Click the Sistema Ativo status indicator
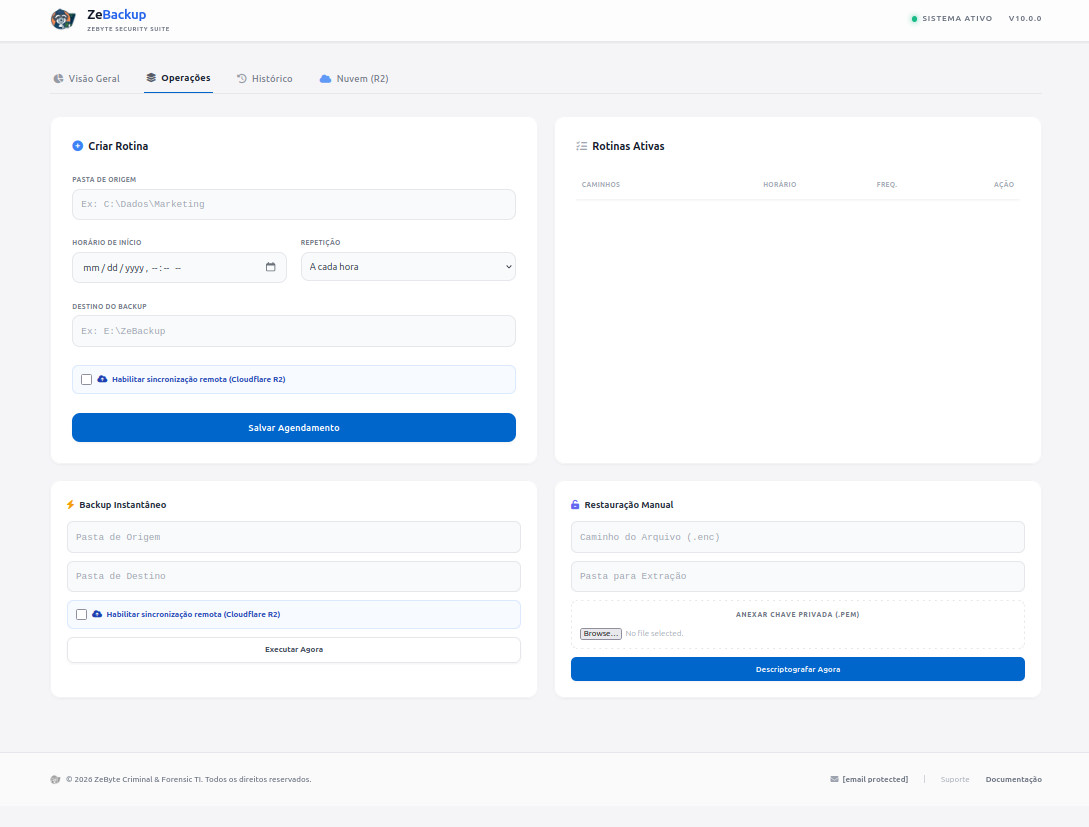The image size is (1089, 827). [949, 18]
